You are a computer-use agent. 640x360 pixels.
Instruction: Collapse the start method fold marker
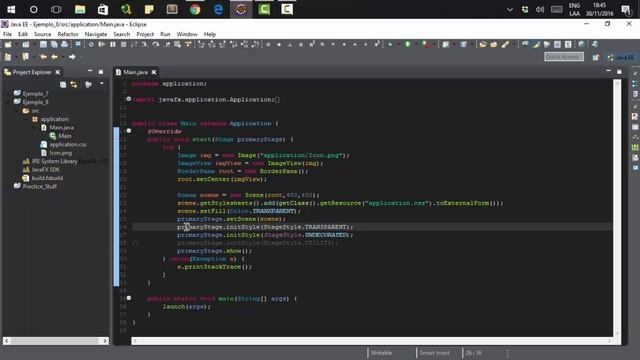[129, 131]
